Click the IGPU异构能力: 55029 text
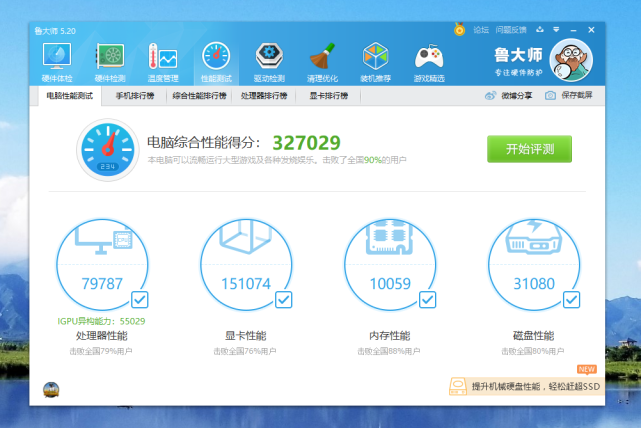 [101, 321]
